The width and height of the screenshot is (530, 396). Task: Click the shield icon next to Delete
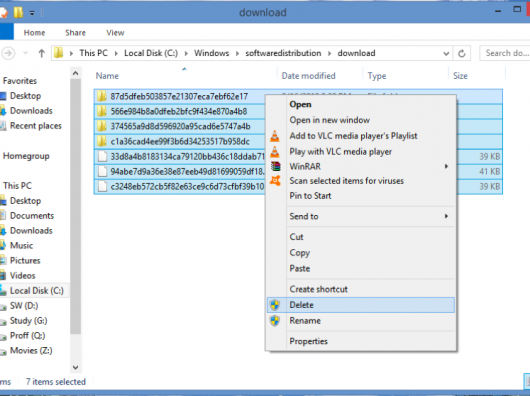[x=275, y=305]
